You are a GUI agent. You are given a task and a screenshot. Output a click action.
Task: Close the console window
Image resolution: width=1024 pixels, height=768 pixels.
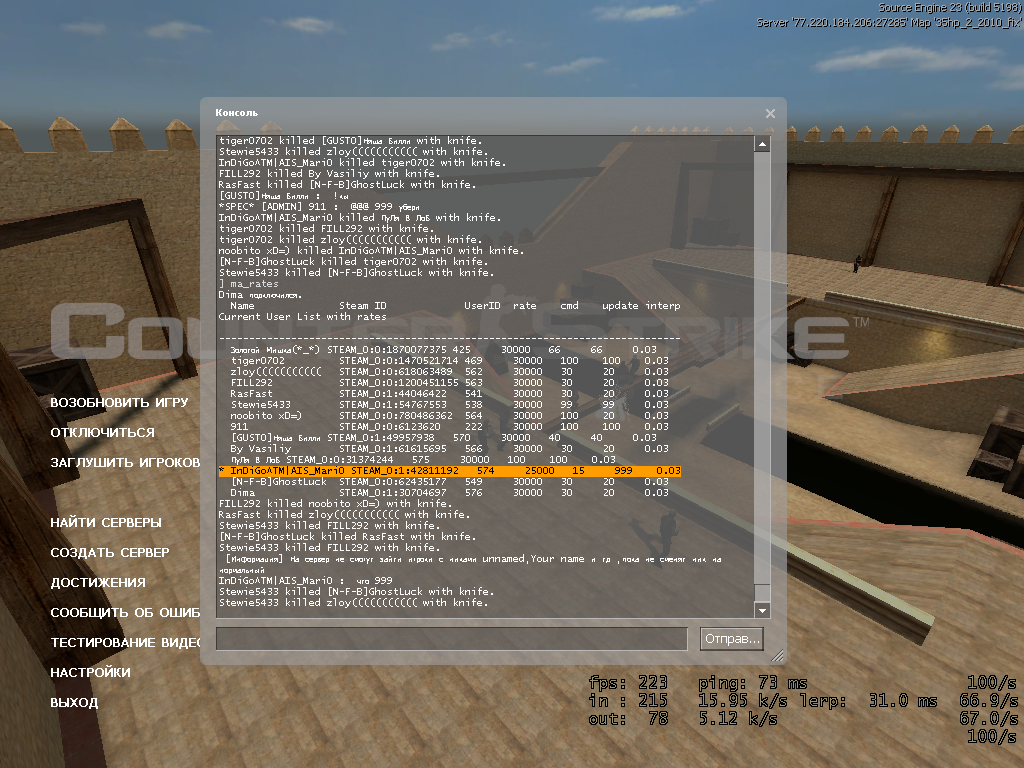770,114
